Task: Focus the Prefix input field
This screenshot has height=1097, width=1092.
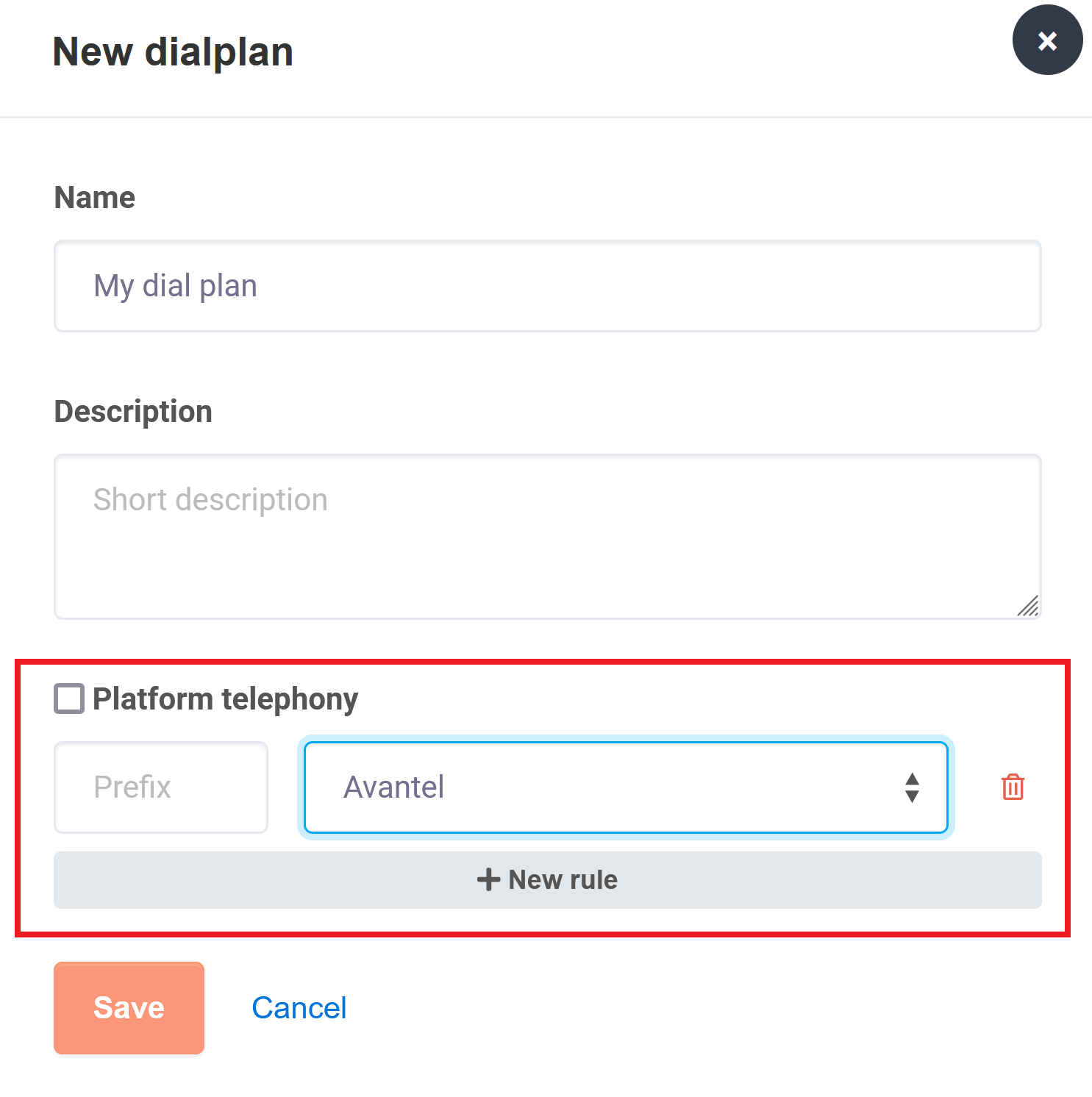Action: point(161,787)
